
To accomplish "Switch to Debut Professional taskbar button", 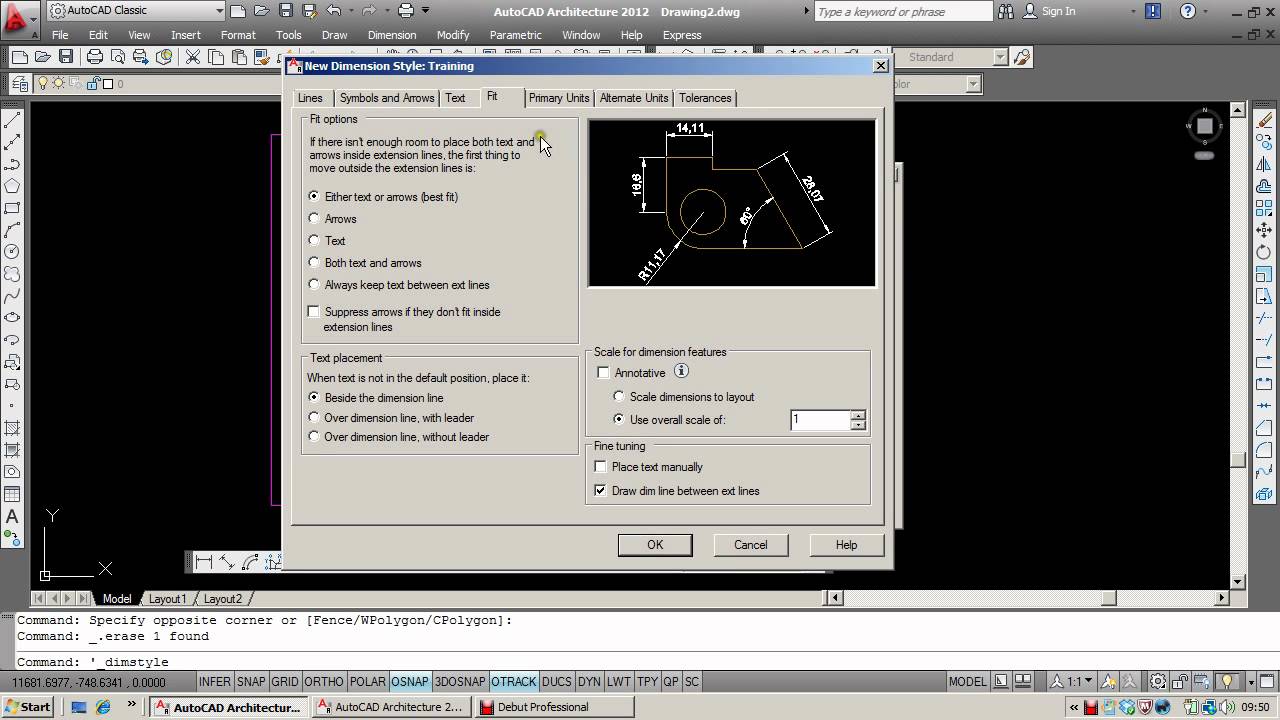I will (555, 707).
